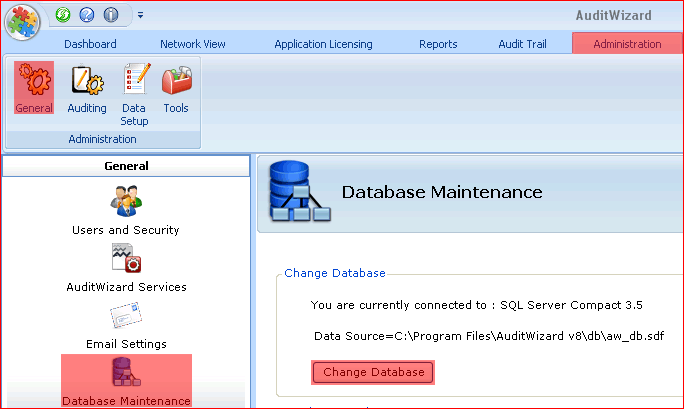Click the blue information icon

tap(111, 15)
